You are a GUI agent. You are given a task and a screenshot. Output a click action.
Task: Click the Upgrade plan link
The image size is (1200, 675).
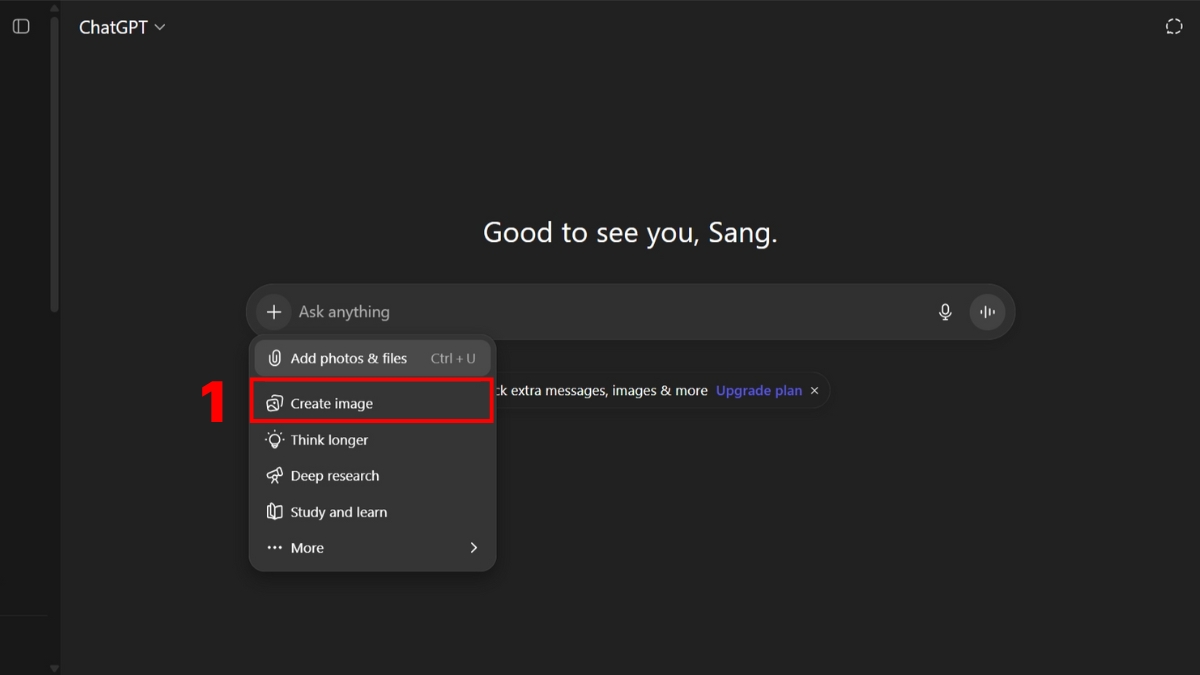point(758,391)
